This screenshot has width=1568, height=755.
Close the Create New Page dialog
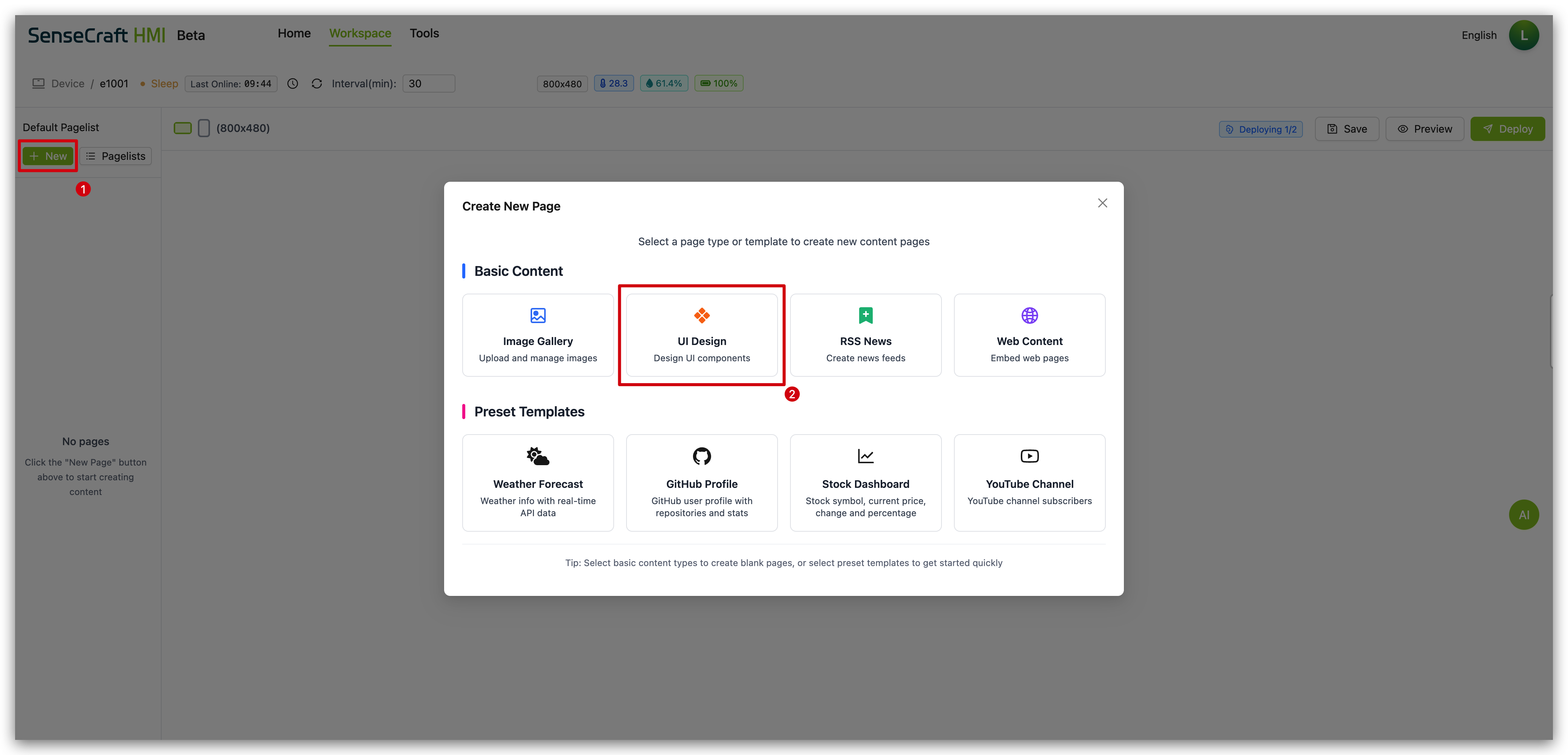click(x=1102, y=203)
